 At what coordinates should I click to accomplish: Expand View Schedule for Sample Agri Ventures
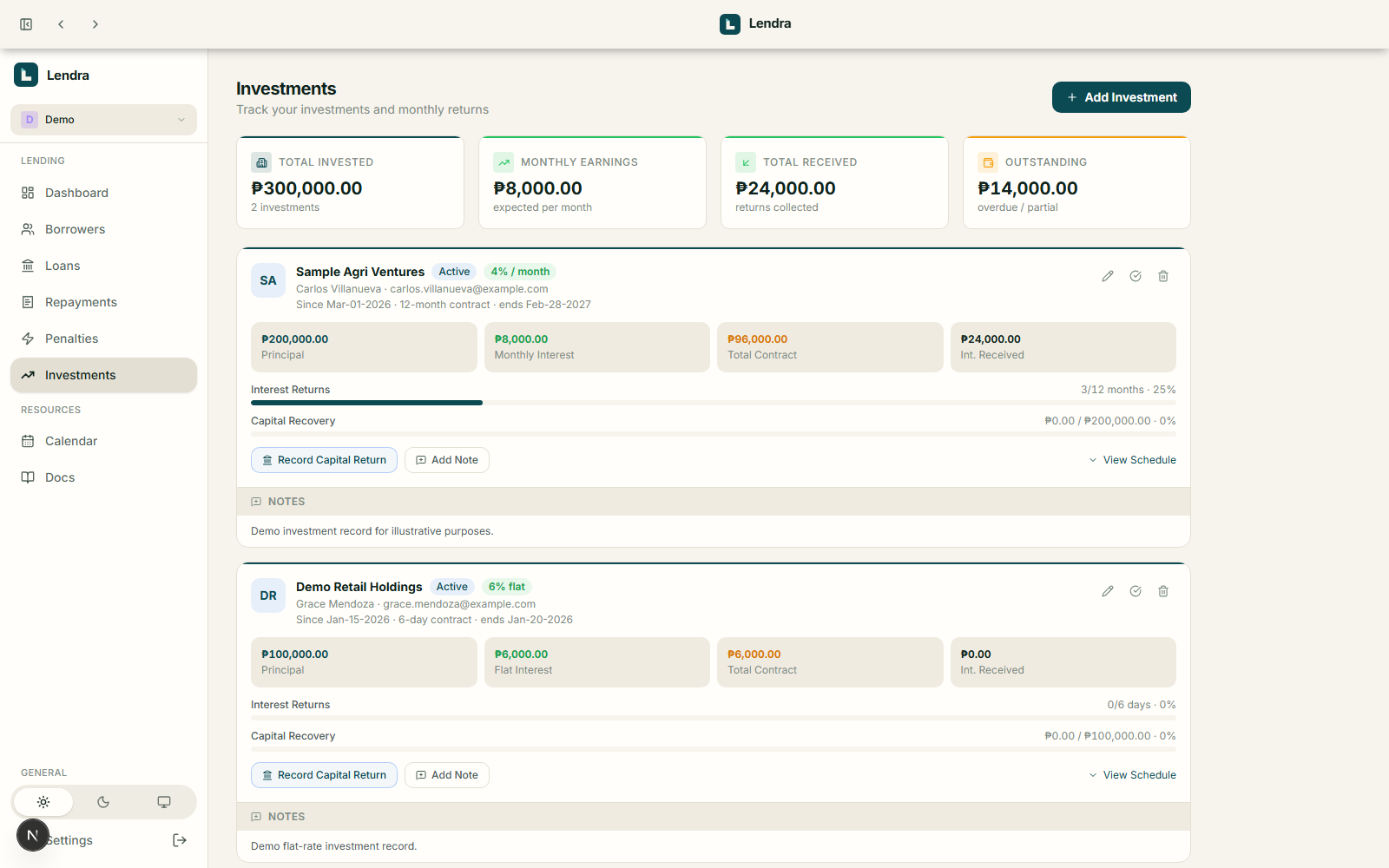[x=1132, y=460]
